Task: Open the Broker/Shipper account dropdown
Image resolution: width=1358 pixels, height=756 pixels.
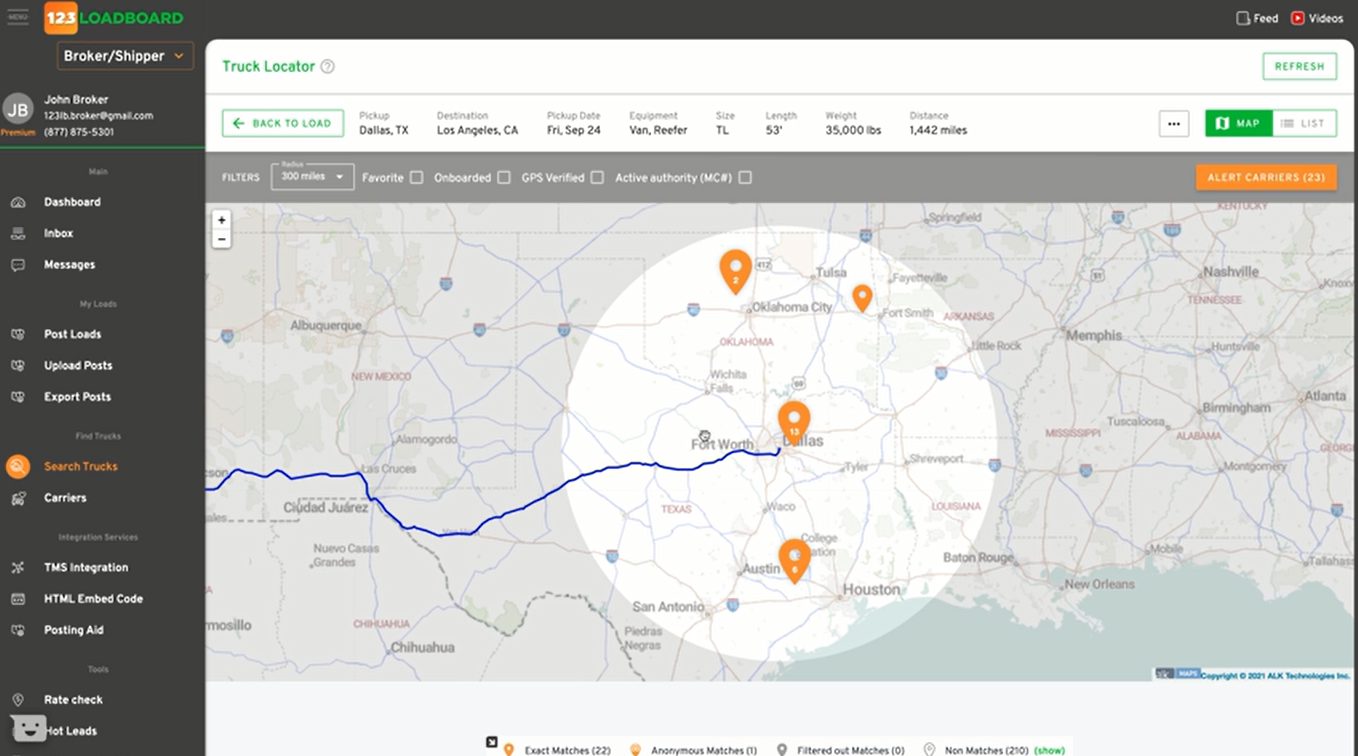Action: (x=124, y=57)
